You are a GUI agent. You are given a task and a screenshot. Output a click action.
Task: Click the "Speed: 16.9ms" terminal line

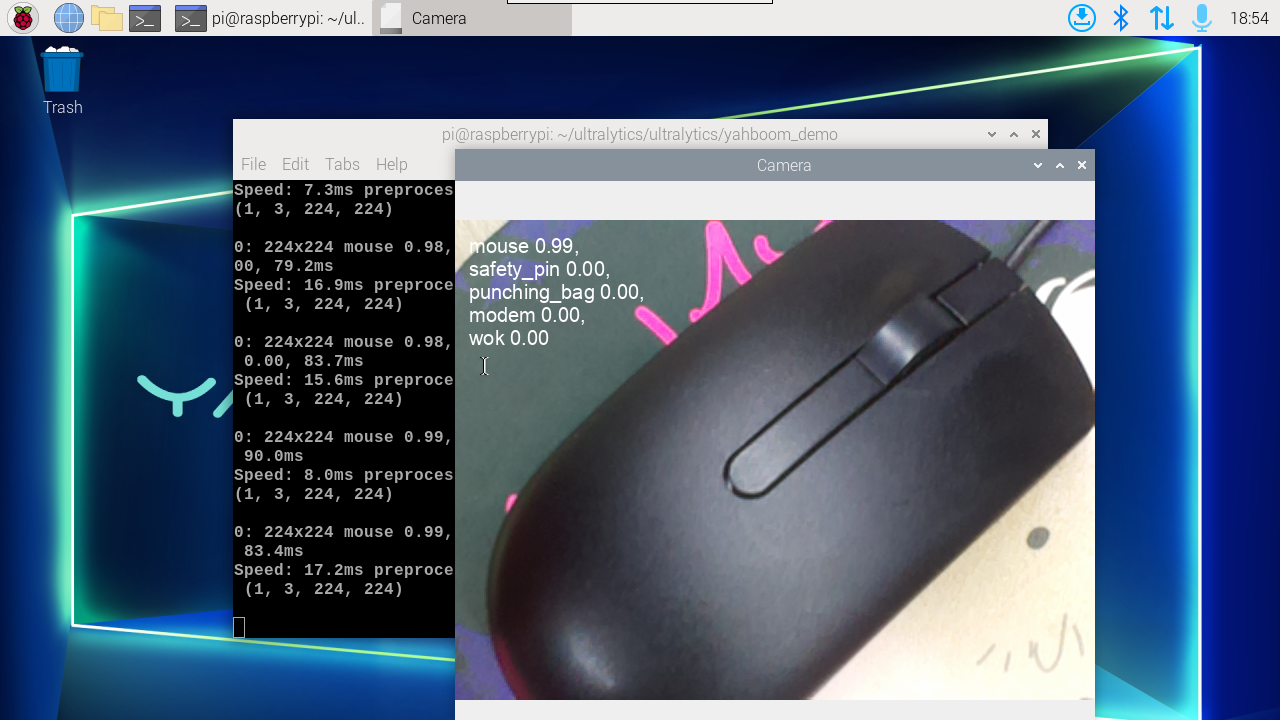tap(344, 285)
